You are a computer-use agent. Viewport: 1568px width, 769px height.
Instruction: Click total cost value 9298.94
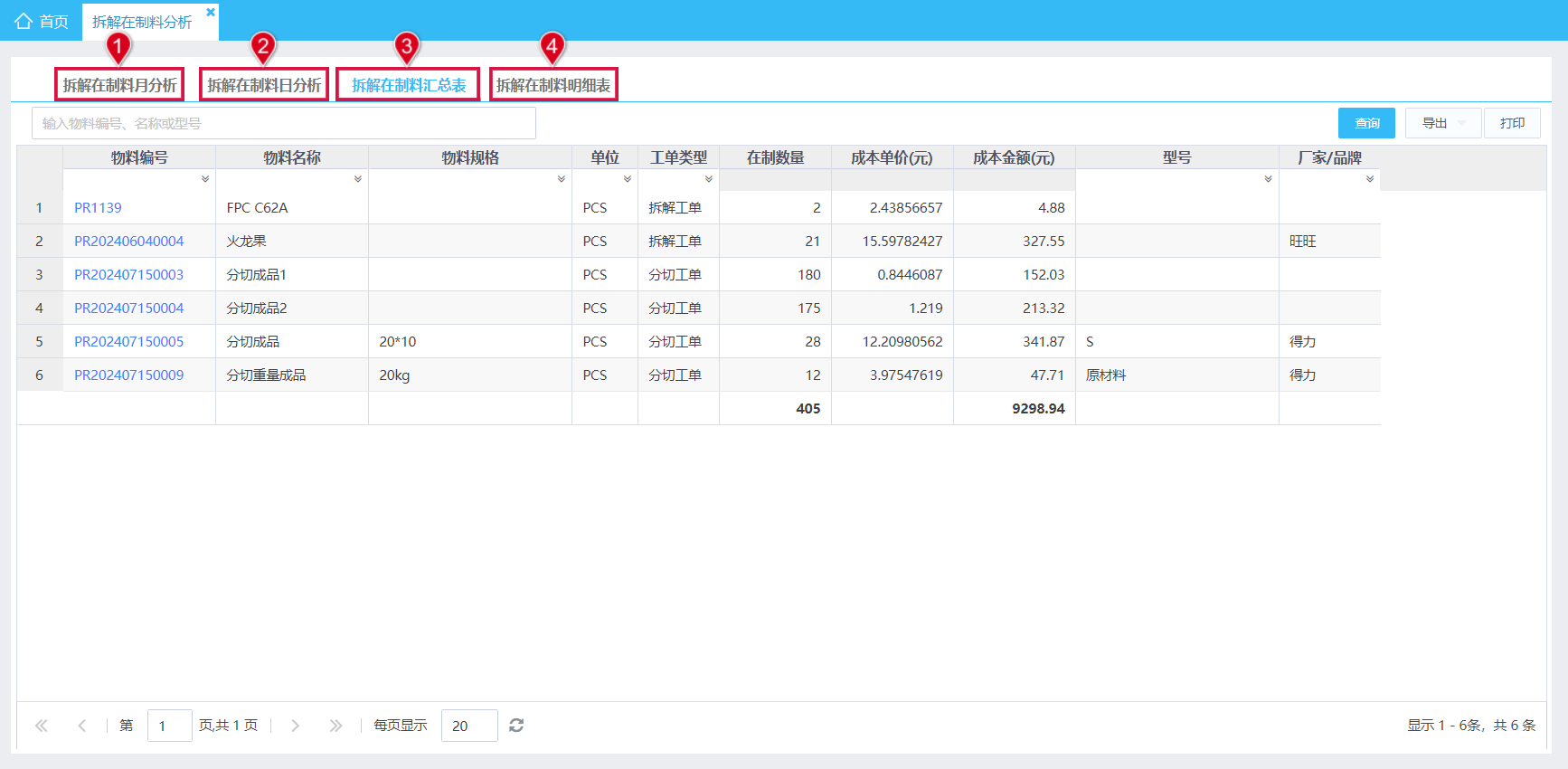[x=1038, y=409]
